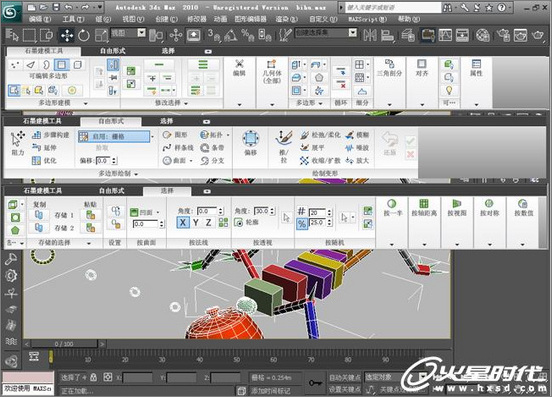Image resolution: width=552 pixels, height=397 pixels.
Task: Open the Material Editor sphere icon
Action: coord(483,35)
